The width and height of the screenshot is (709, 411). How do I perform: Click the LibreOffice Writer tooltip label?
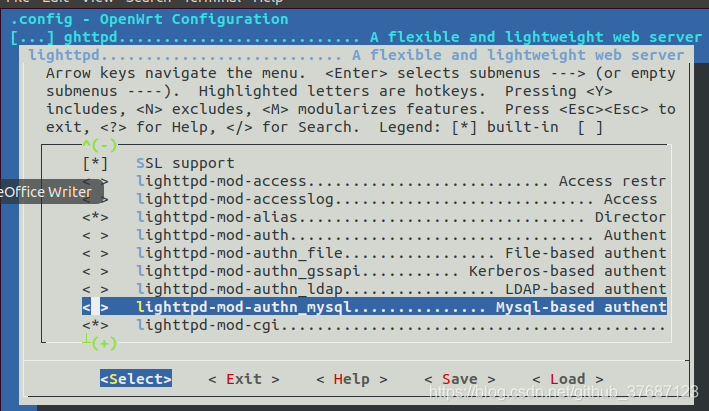[x=46, y=192]
